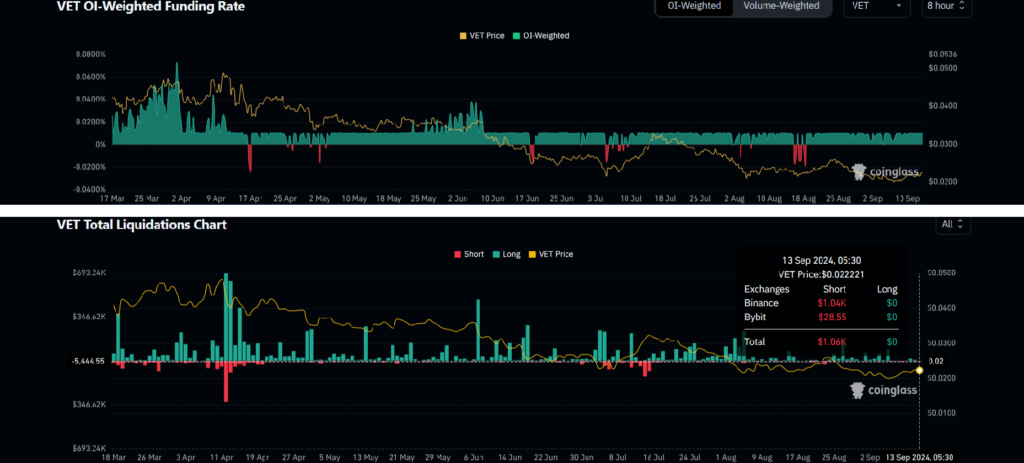Click the large red short bar near 11 Apr

pyautogui.click(x=226, y=381)
